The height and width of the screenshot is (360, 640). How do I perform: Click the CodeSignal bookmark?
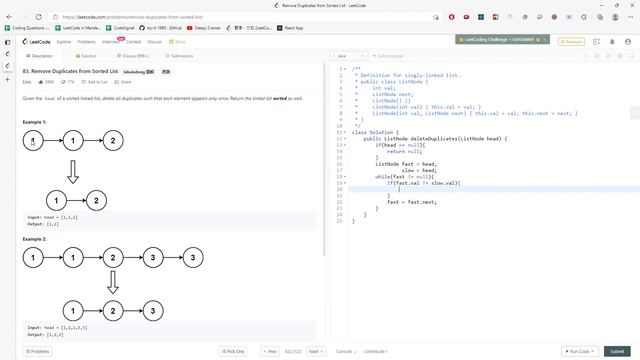click(x=120, y=28)
